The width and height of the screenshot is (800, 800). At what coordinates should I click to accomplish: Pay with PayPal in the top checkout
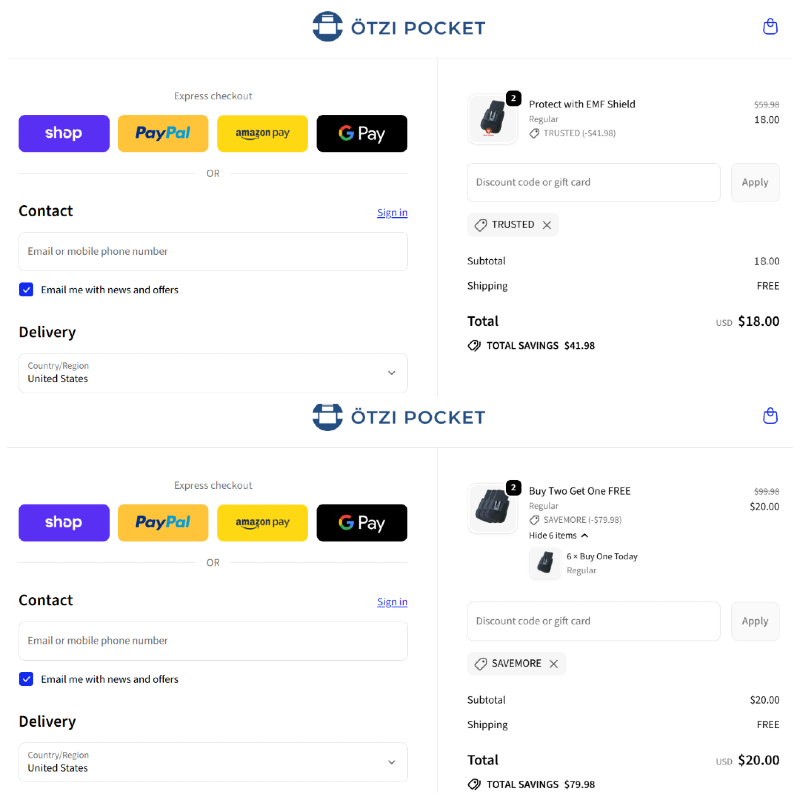163,133
